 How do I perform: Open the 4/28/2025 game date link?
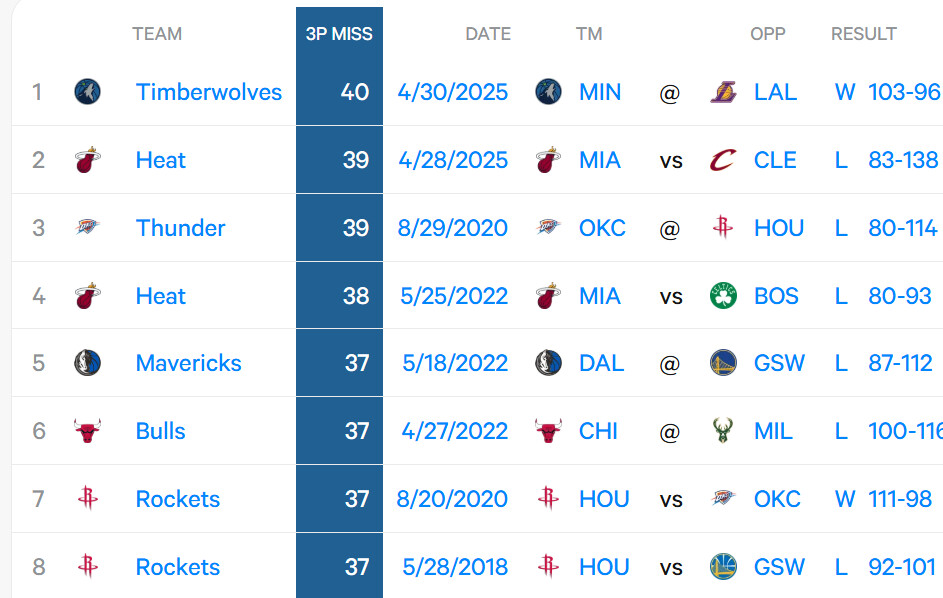tap(453, 160)
